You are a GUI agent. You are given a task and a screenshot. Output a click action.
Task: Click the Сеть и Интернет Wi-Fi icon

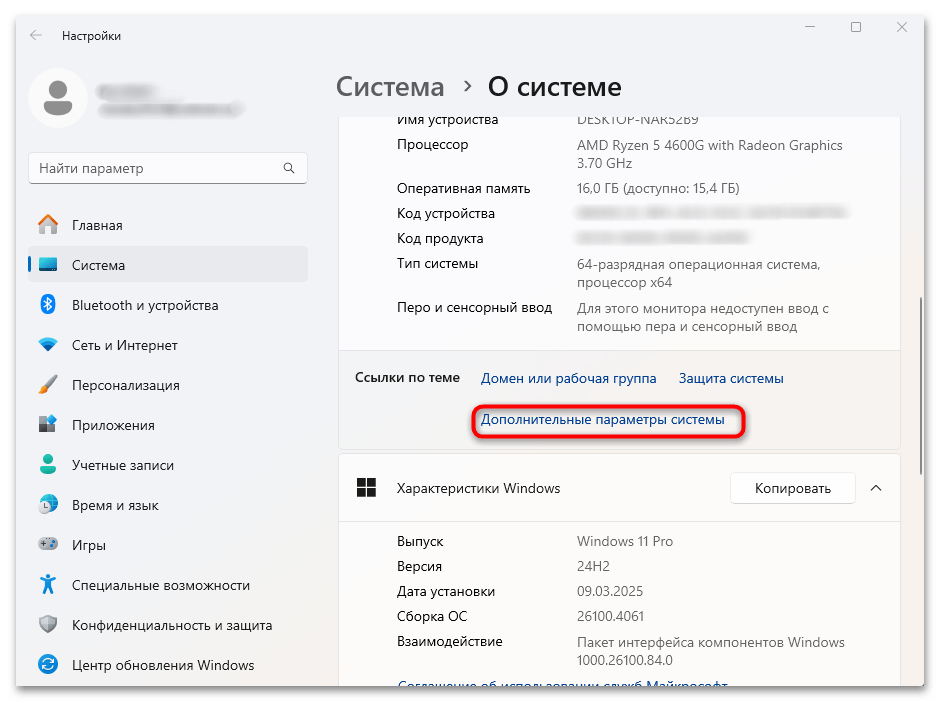[47, 345]
